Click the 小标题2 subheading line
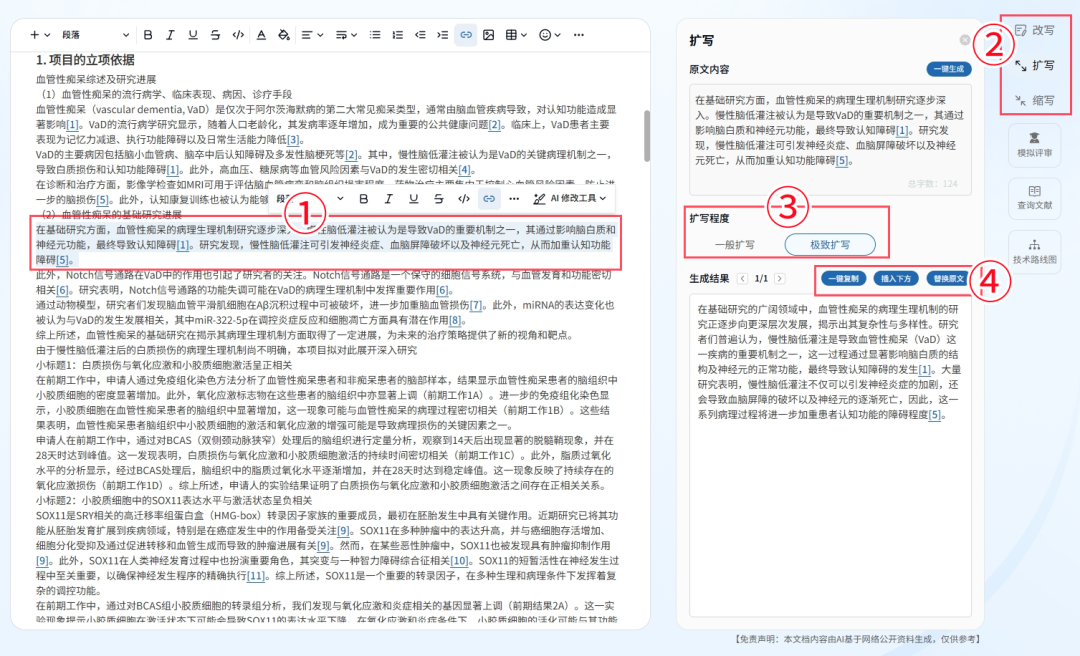 [174, 500]
